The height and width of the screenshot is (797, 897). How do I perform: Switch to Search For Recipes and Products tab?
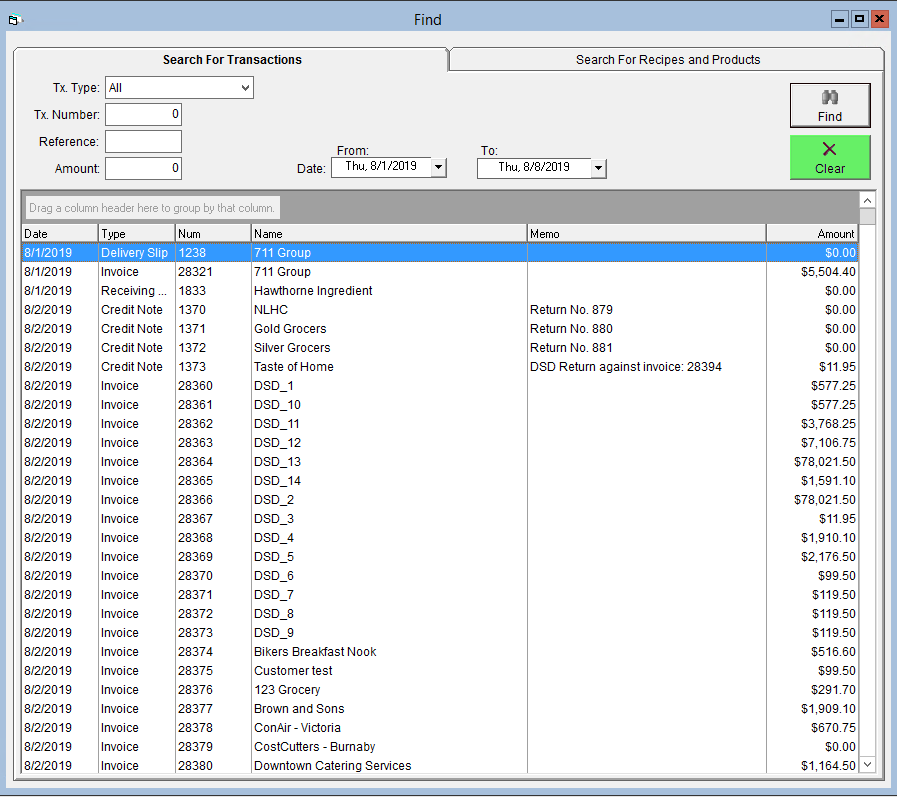pyautogui.click(x=667, y=60)
